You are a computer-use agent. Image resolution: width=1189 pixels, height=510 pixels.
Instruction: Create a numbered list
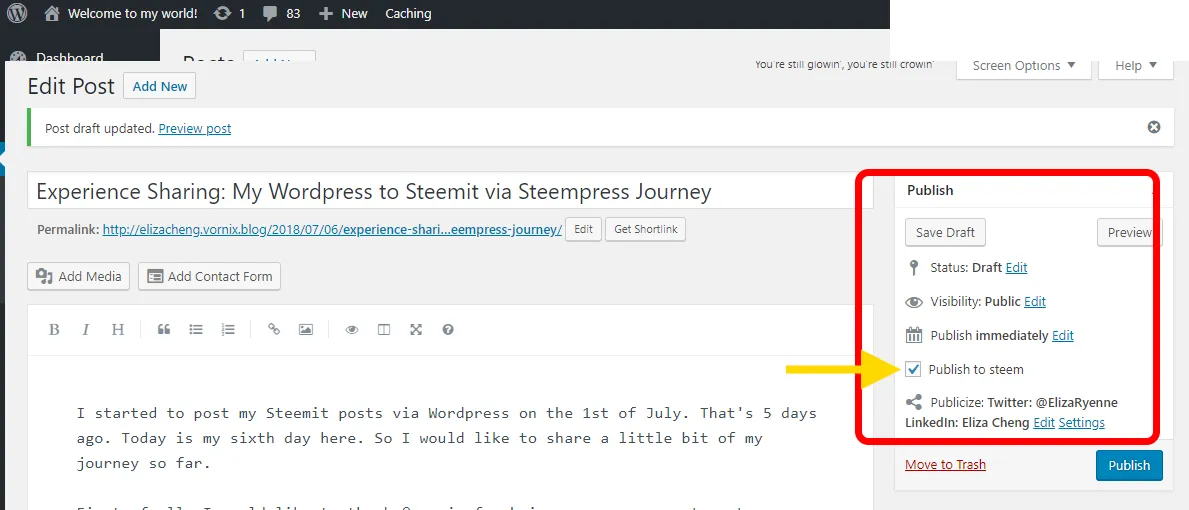pyautogui.click(x=227, y=330)
